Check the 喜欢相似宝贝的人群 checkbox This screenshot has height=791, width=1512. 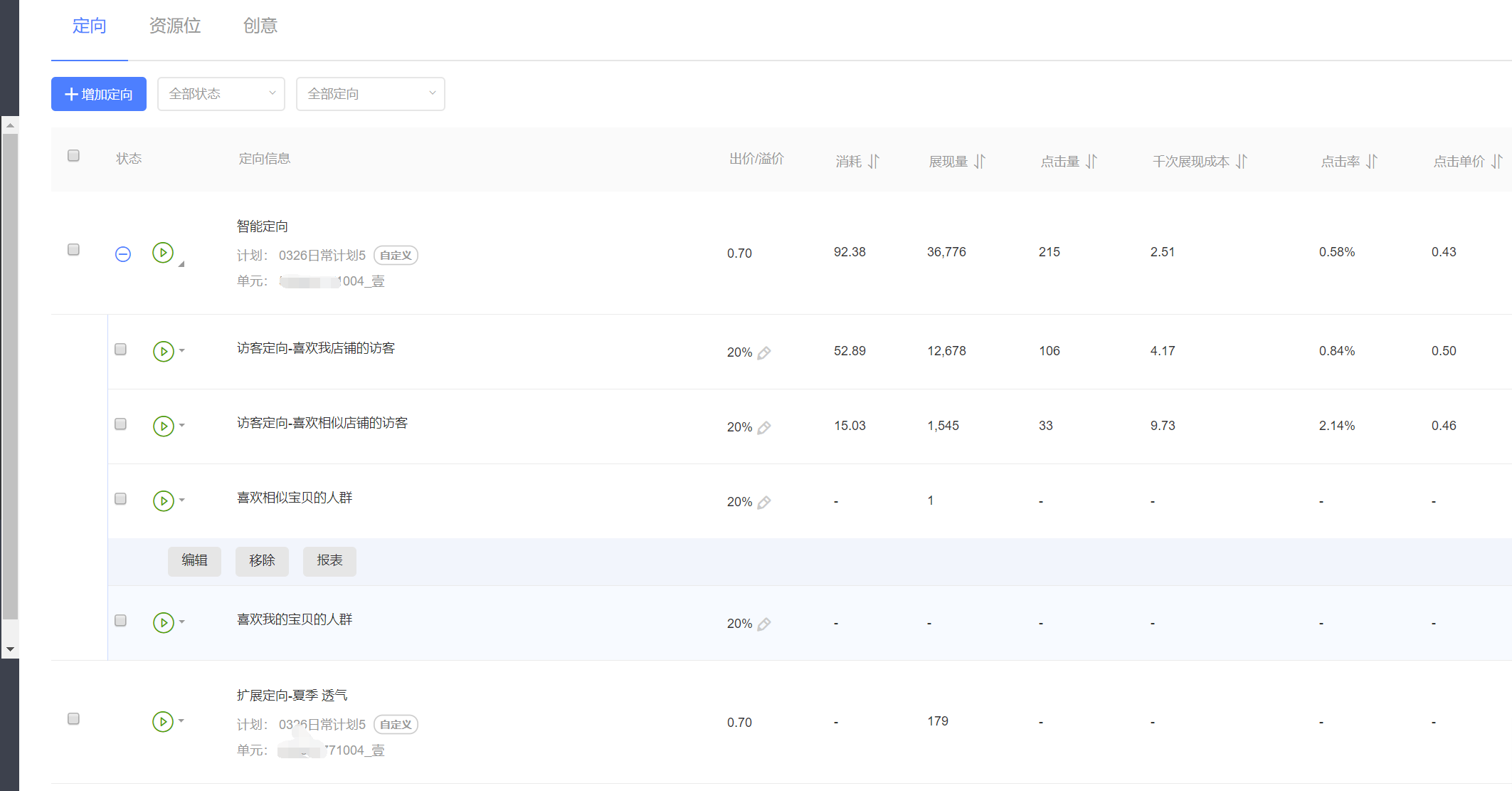coord(120,498)
